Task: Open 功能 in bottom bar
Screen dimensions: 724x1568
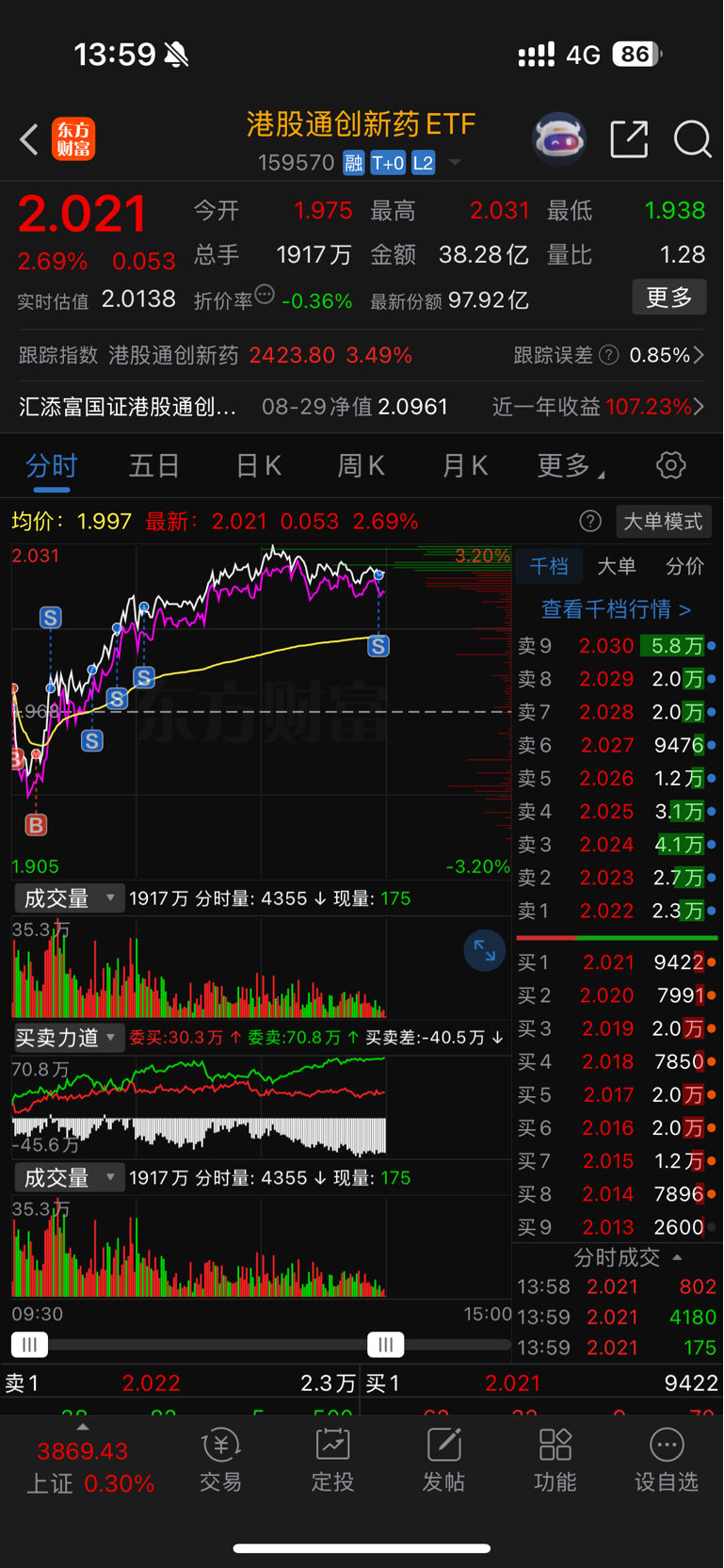Action: tap(555, 1461)
